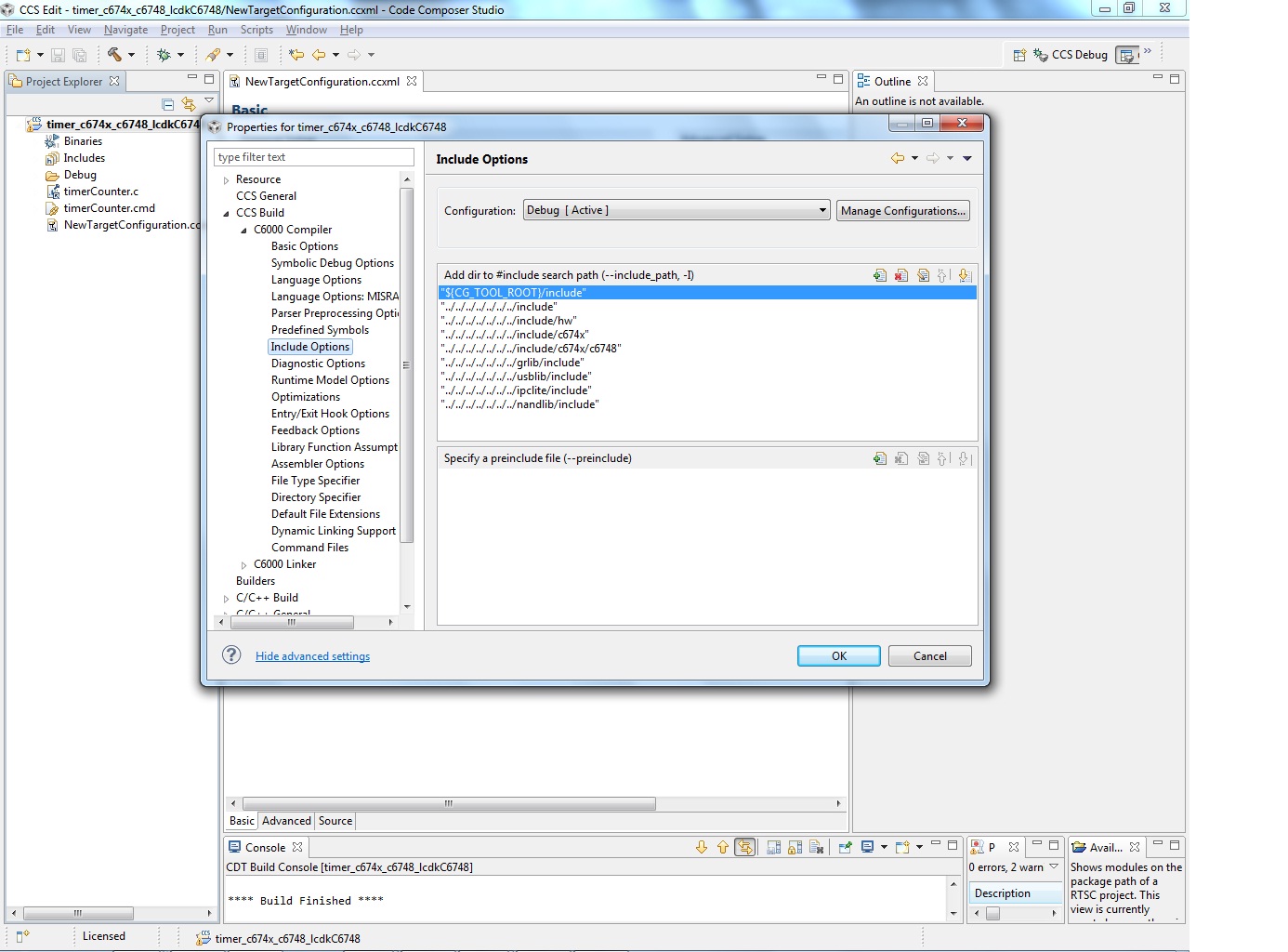Screen dimensions: 1288x952
Task: Click the Build hammer icon in toolbar
Action: coord(114,55)
